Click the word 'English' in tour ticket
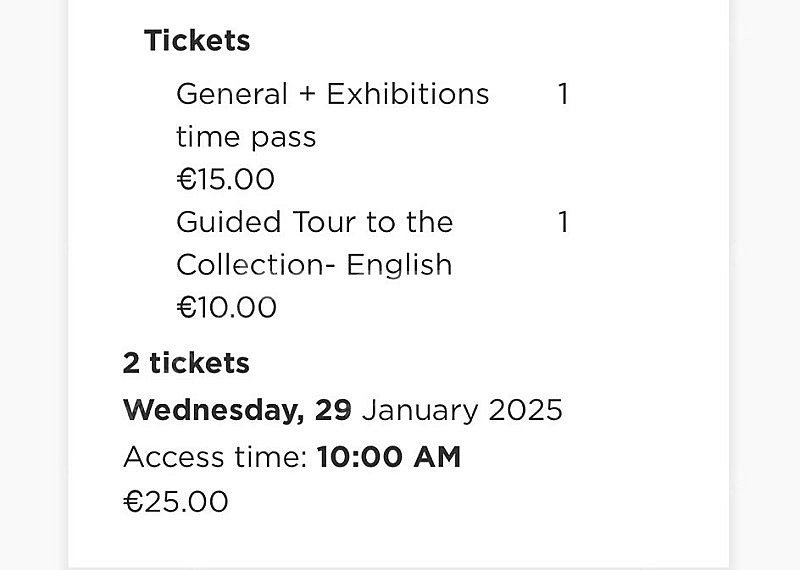Viewport: 800px width, 570px height. [x=399, y=265]
